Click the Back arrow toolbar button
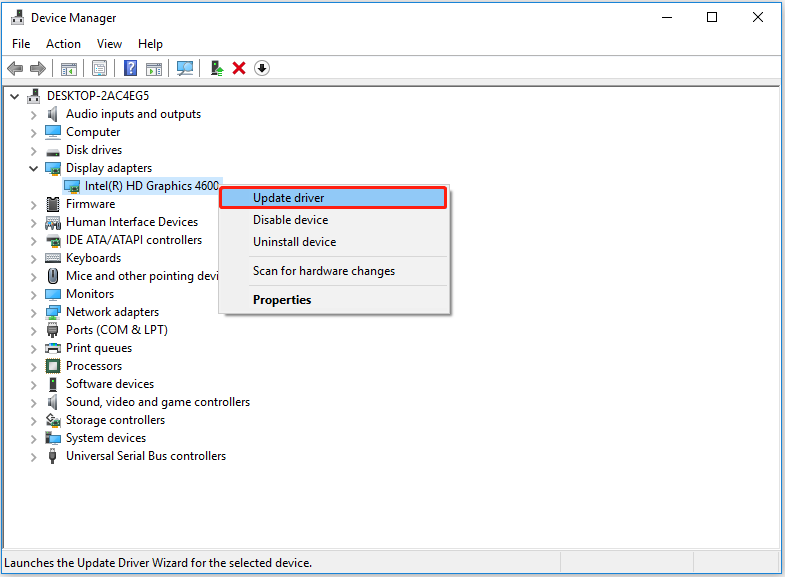The height and width of the screenshot is (577, 785). (15, 68)
